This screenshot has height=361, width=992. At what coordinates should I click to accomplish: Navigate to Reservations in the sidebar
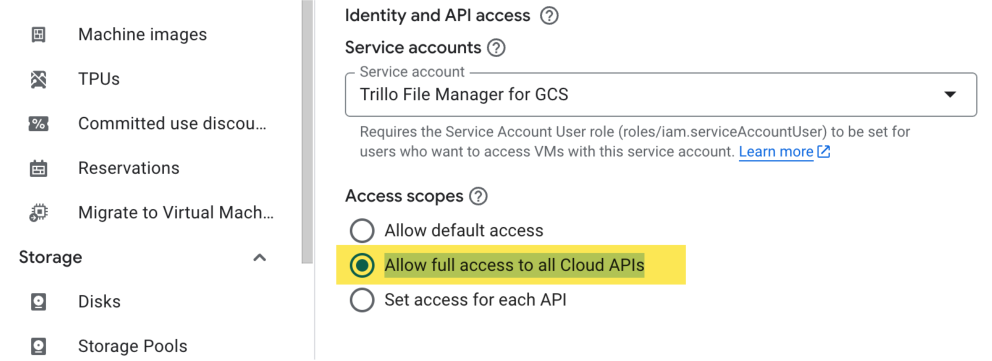[128, 169]
